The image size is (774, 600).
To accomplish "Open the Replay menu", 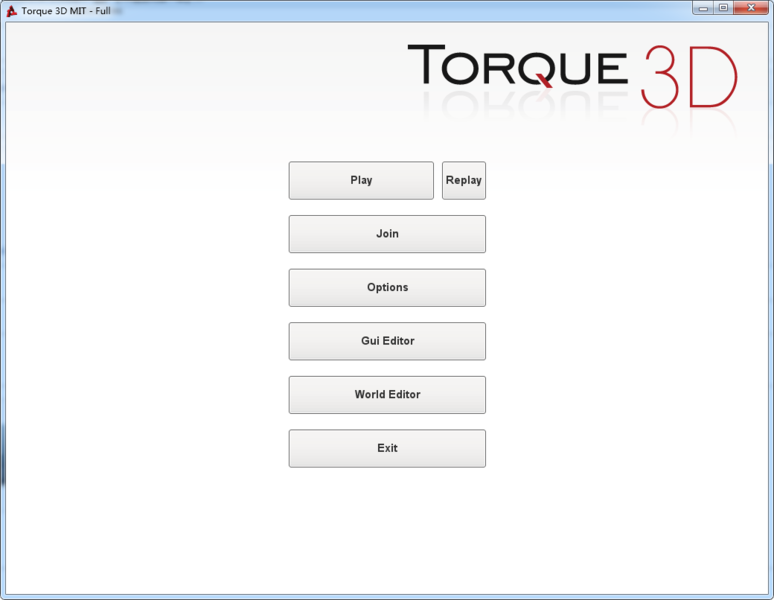I will [464, 181].
